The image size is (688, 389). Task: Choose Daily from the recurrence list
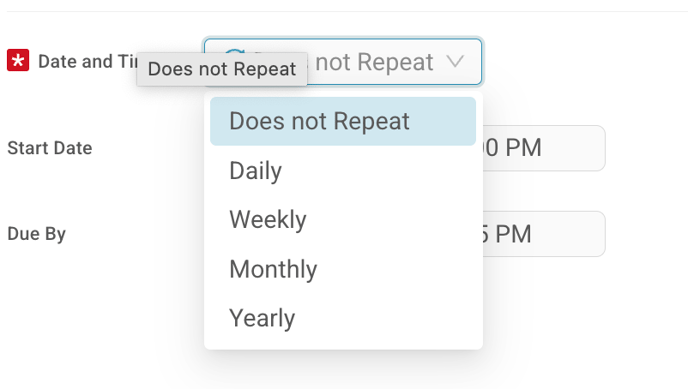[x=343, y=171]
